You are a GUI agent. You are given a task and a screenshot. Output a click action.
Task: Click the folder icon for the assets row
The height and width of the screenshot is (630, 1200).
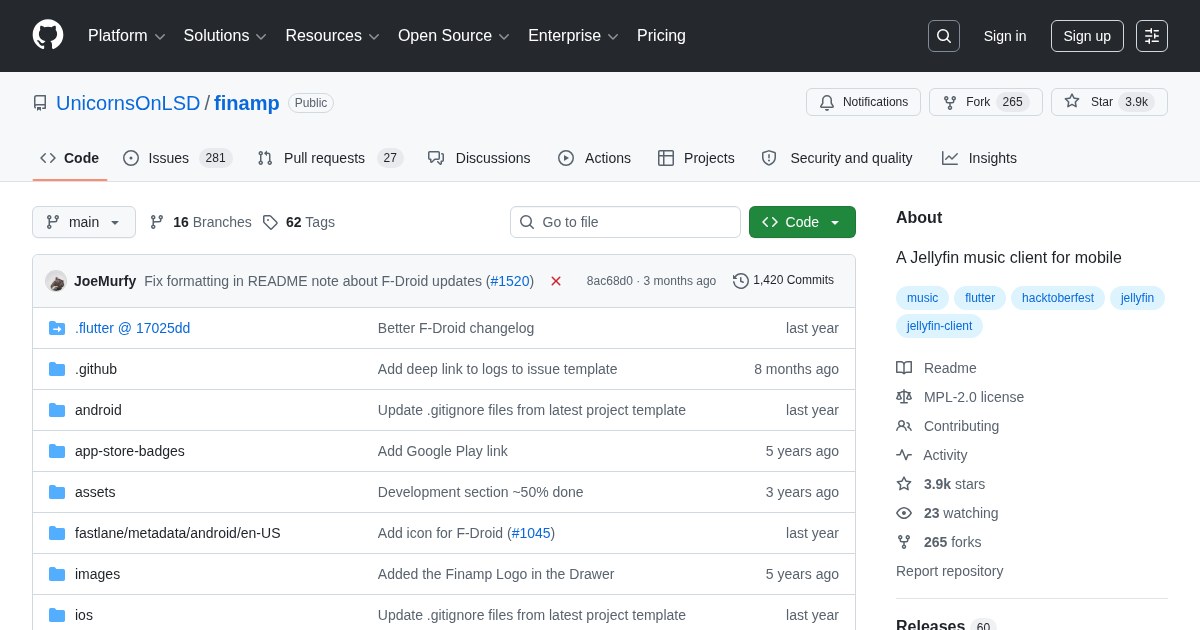click(57, 492)
